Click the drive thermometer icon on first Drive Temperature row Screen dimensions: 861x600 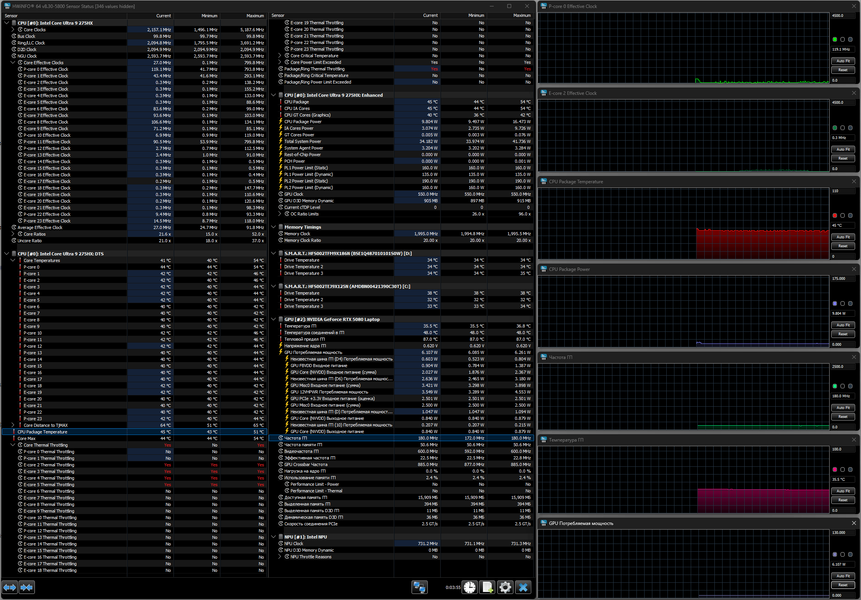click(x=281, y=260)
